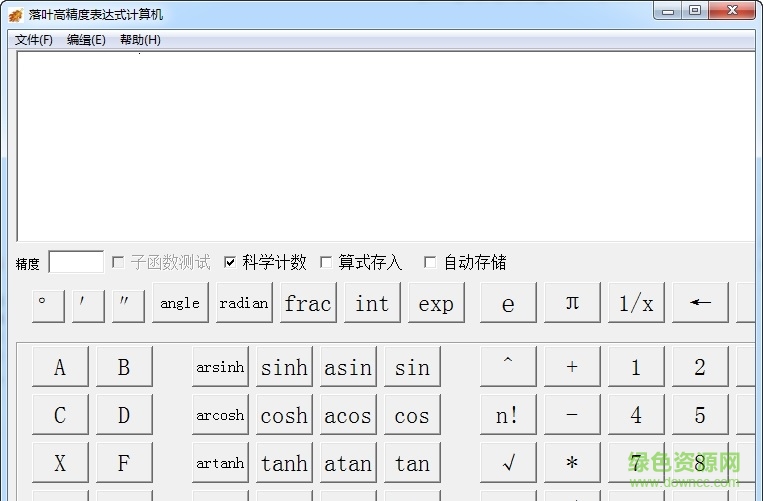This screenshot has width=763, height=501.
Task: Focus the 精度 precision input box
Action: [76, 262]
